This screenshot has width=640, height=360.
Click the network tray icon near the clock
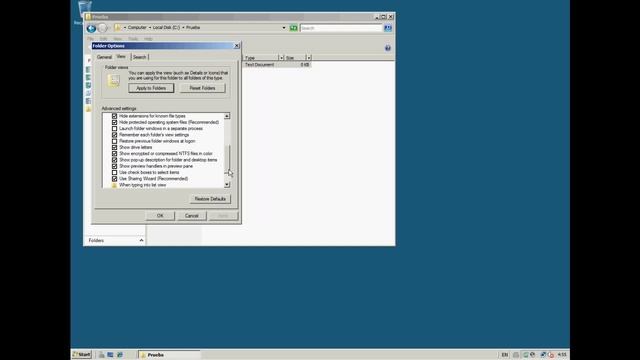point(543,355)
